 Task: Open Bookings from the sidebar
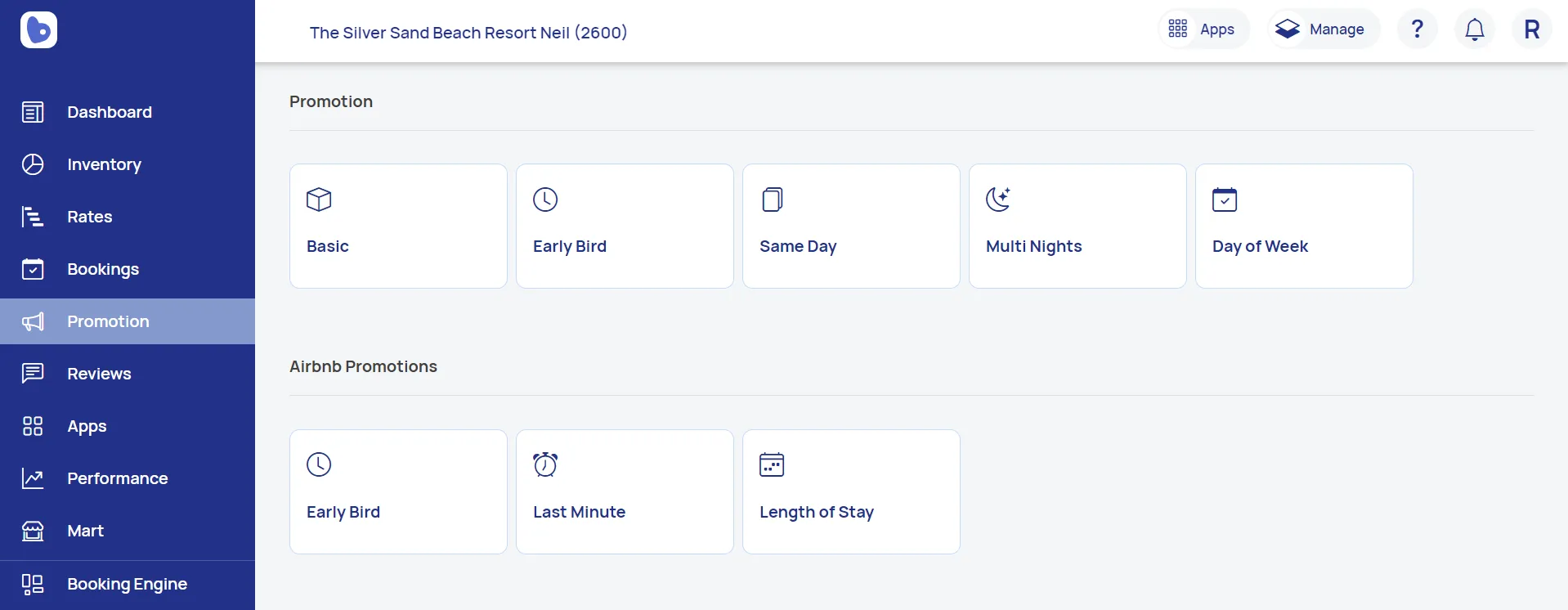pyautogui.click(x=102, y=269)
